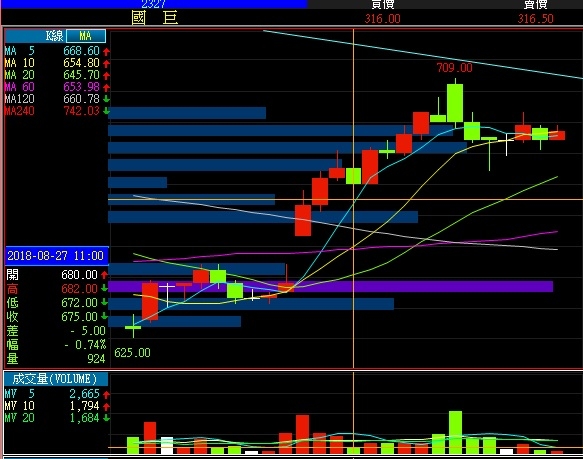Click the low marker label 625.00
The image size is (583, 459).
132,353
